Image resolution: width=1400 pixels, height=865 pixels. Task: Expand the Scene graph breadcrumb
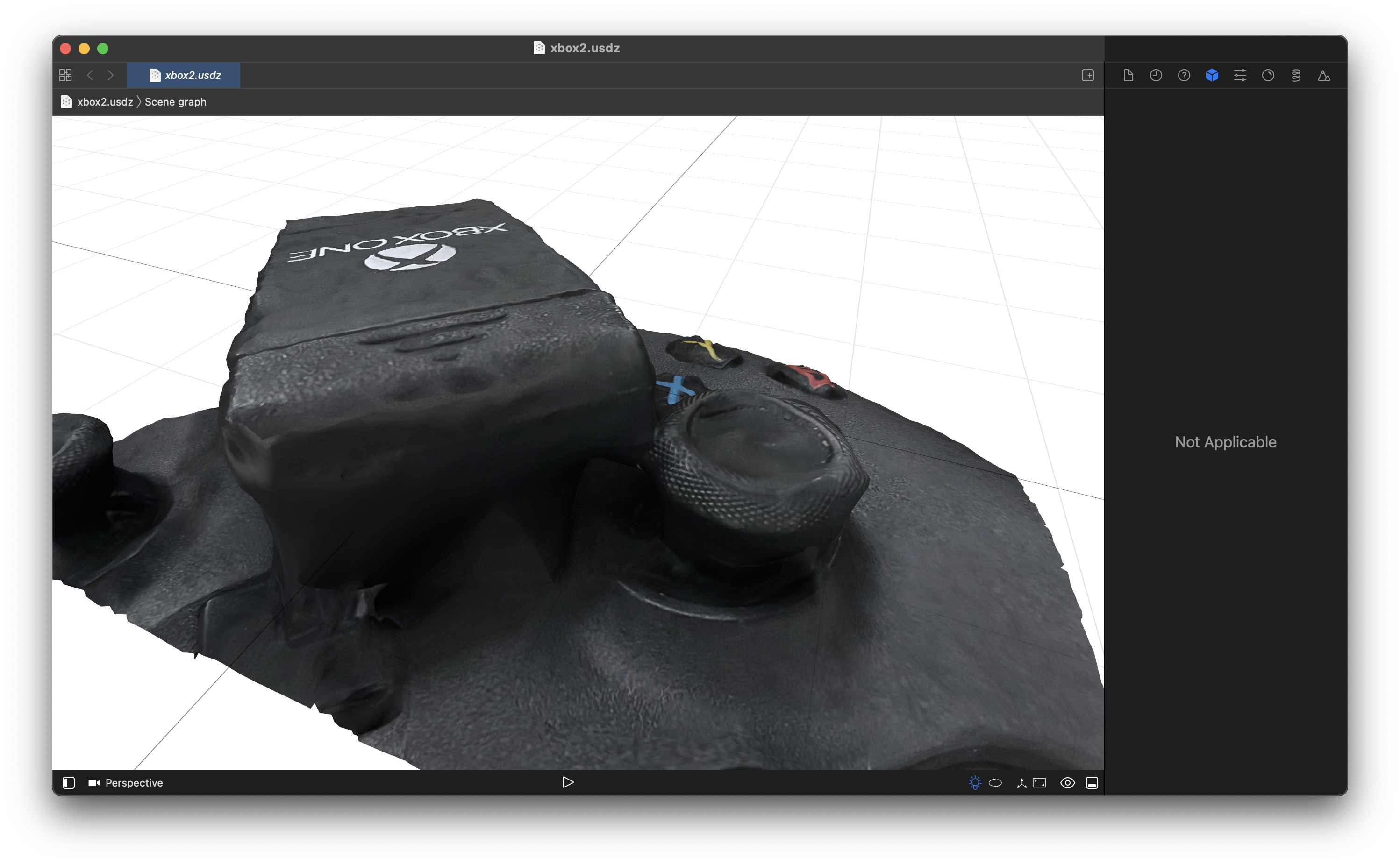[175, 102]
